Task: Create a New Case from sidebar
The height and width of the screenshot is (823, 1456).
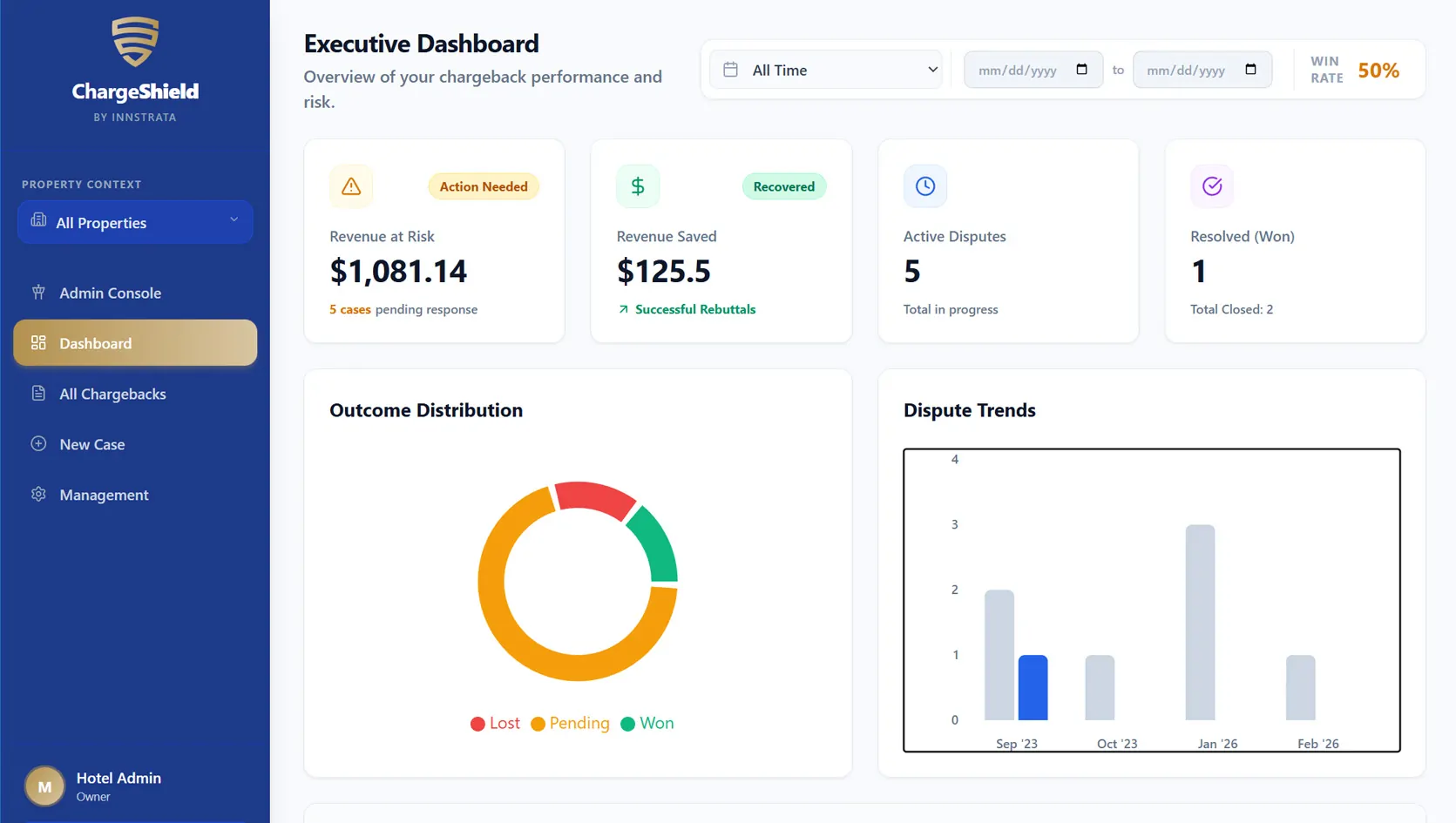Action: (91, 445)
